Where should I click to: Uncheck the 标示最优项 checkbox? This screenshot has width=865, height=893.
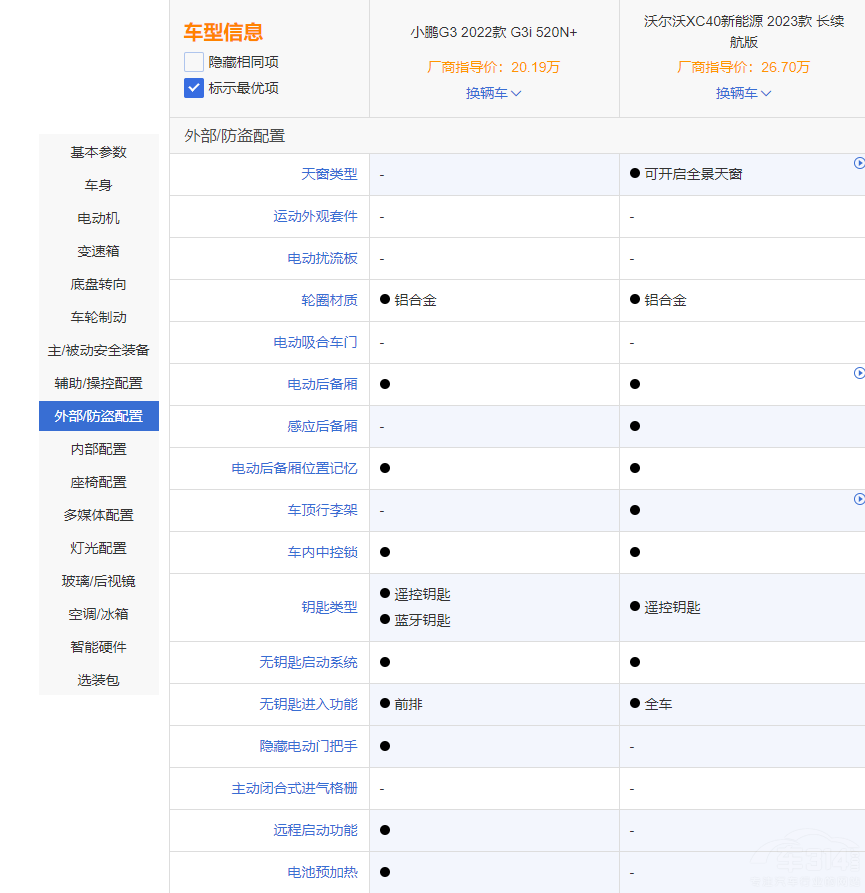(x=194, y=88)
